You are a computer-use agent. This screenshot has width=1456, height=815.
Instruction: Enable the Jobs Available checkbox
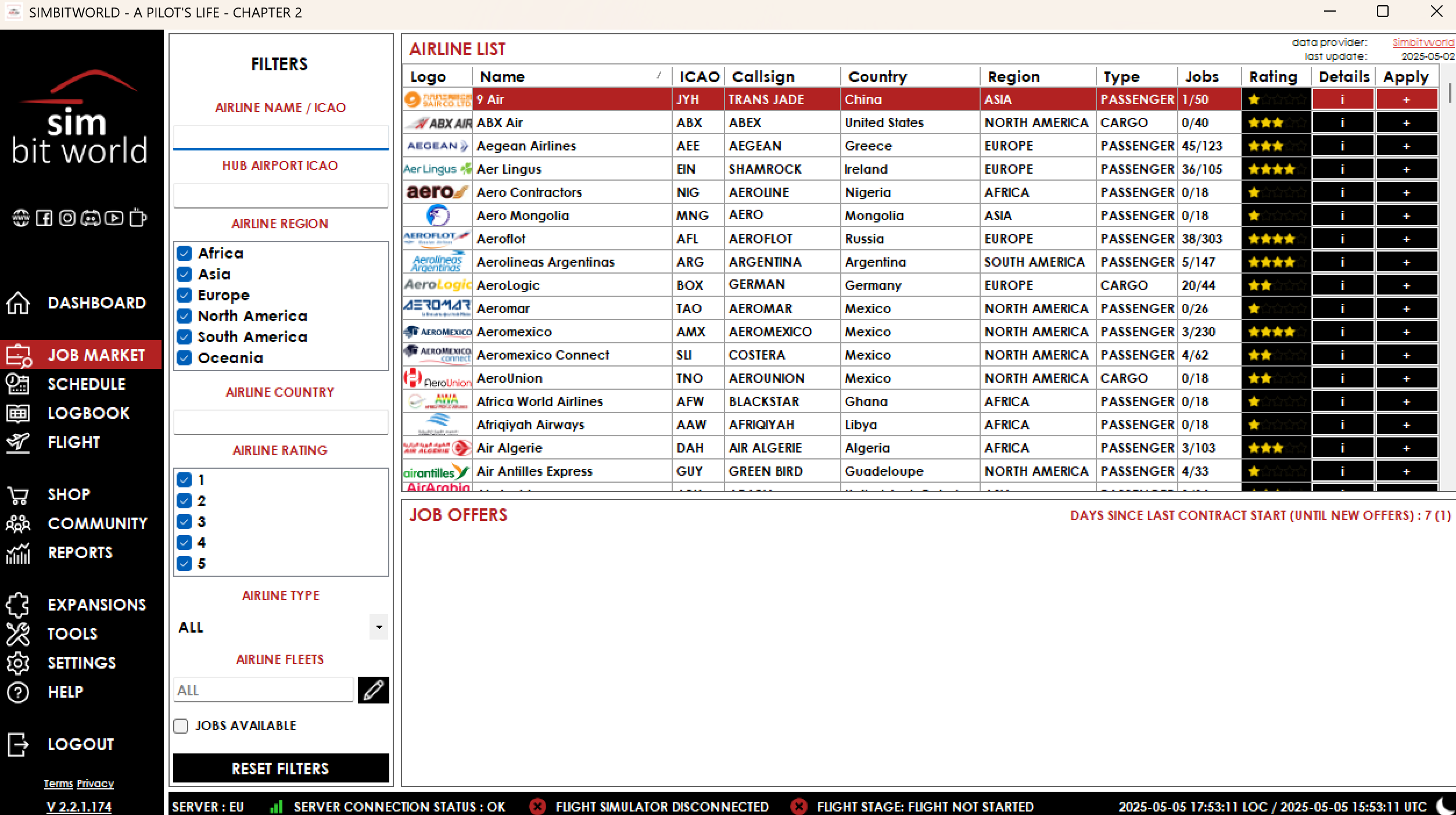coord(181,726)
